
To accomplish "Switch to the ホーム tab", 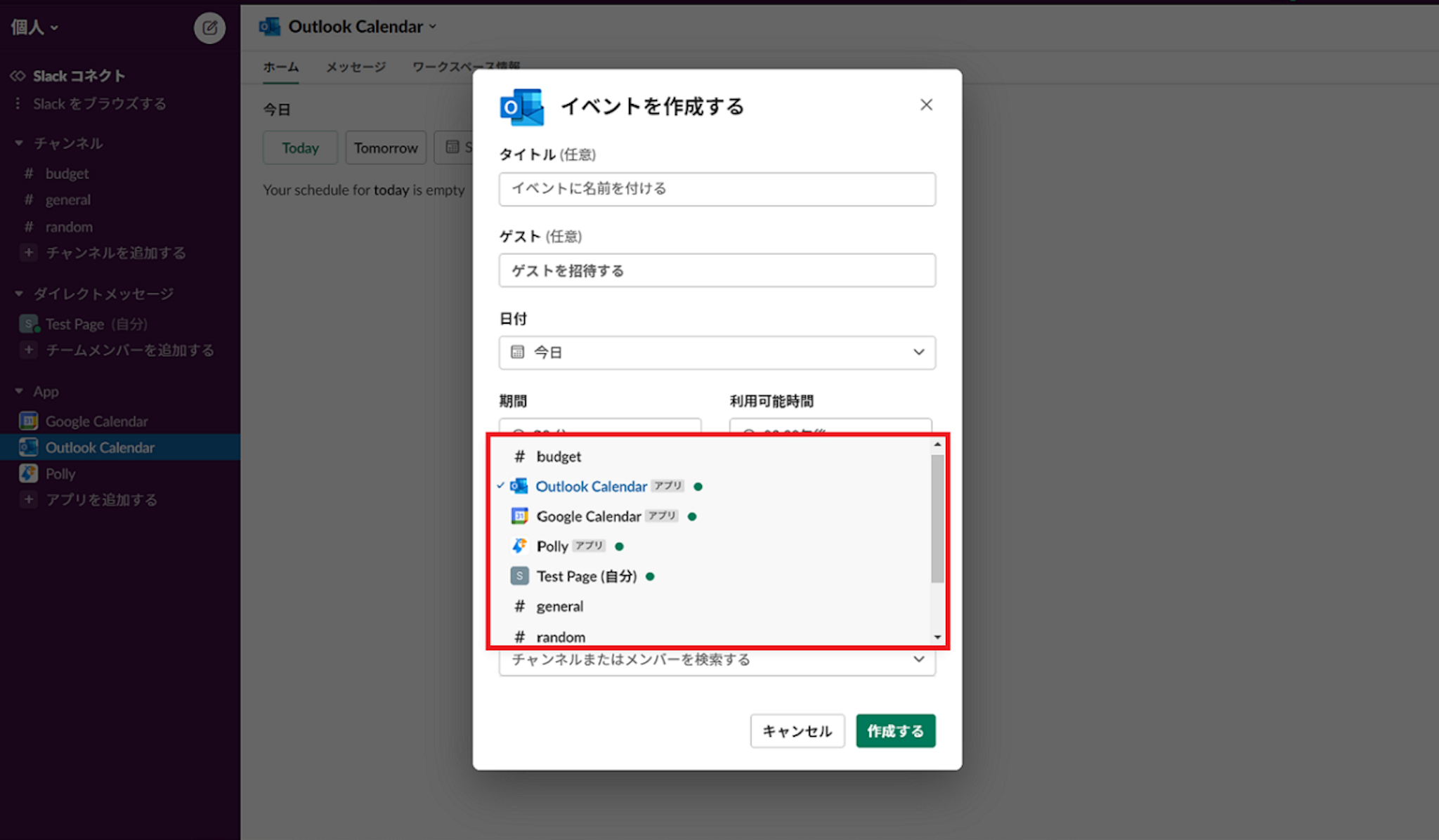I will click(280, 67).
